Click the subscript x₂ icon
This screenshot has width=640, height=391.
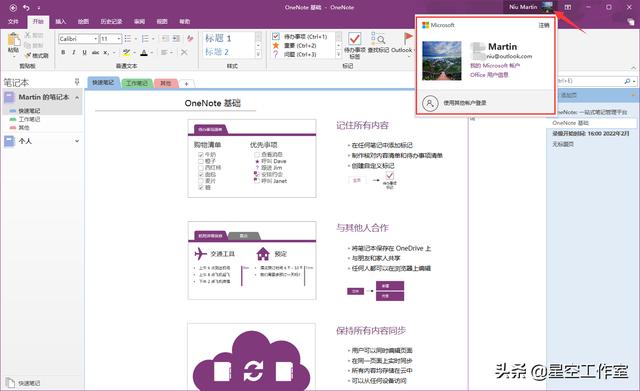(106, 52)
